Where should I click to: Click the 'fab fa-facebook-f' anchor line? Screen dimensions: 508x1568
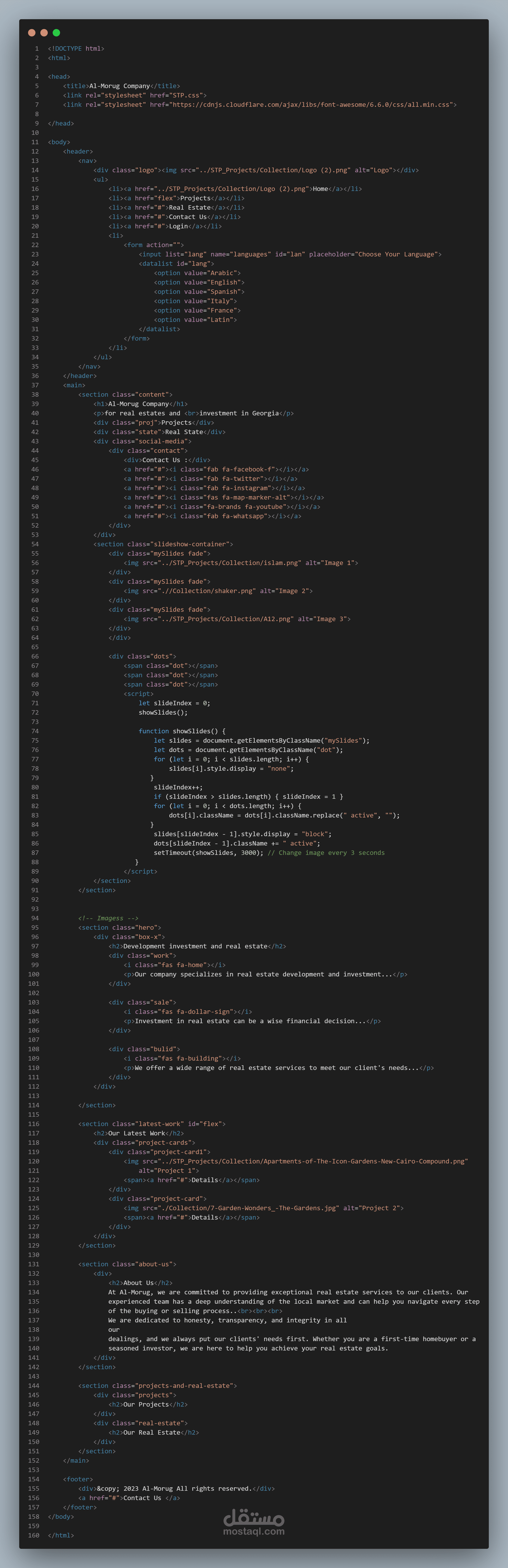click(x=216, y=469)
